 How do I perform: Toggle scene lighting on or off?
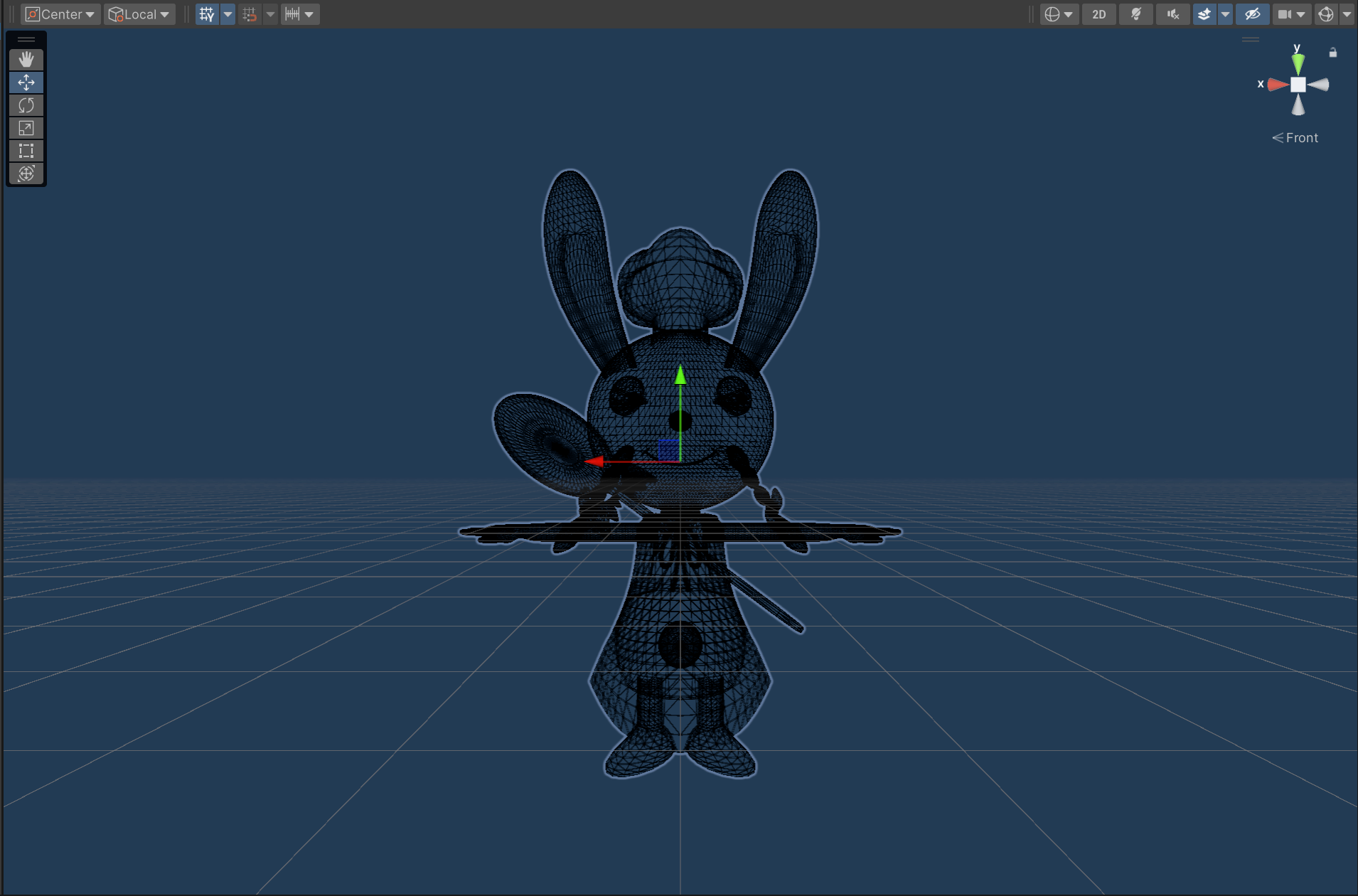[1135, 14]
